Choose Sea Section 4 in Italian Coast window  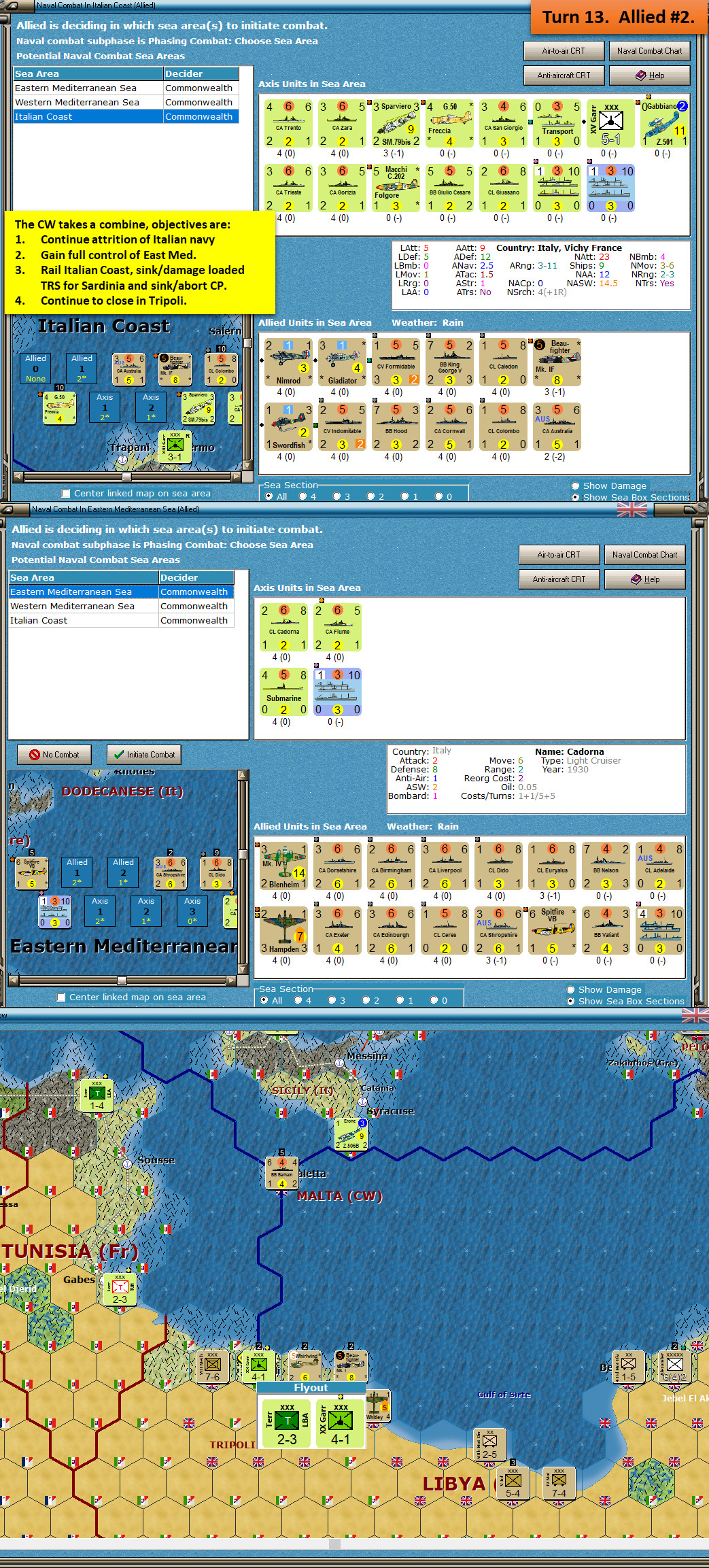(302, 496)
